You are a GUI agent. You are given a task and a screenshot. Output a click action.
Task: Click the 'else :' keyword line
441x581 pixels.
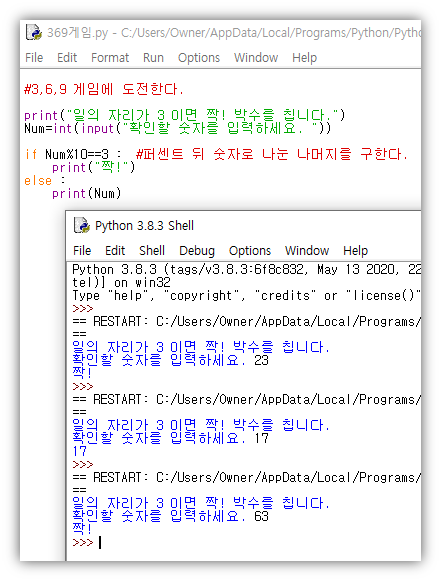[x=45, y=181]
